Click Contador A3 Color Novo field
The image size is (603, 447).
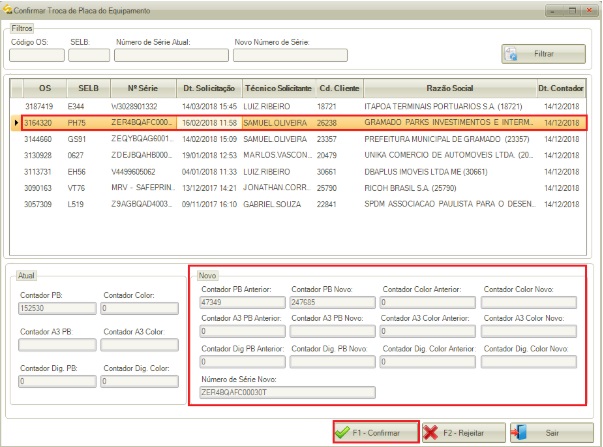pyautogui.click(x=529, y=331)
